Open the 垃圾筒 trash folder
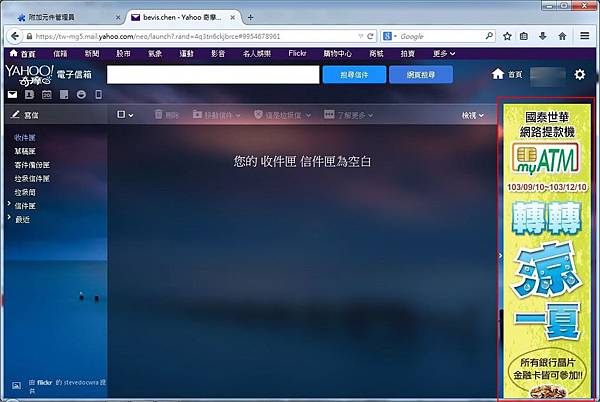Viewport: 600px width, 402px height. pos(25,192)
